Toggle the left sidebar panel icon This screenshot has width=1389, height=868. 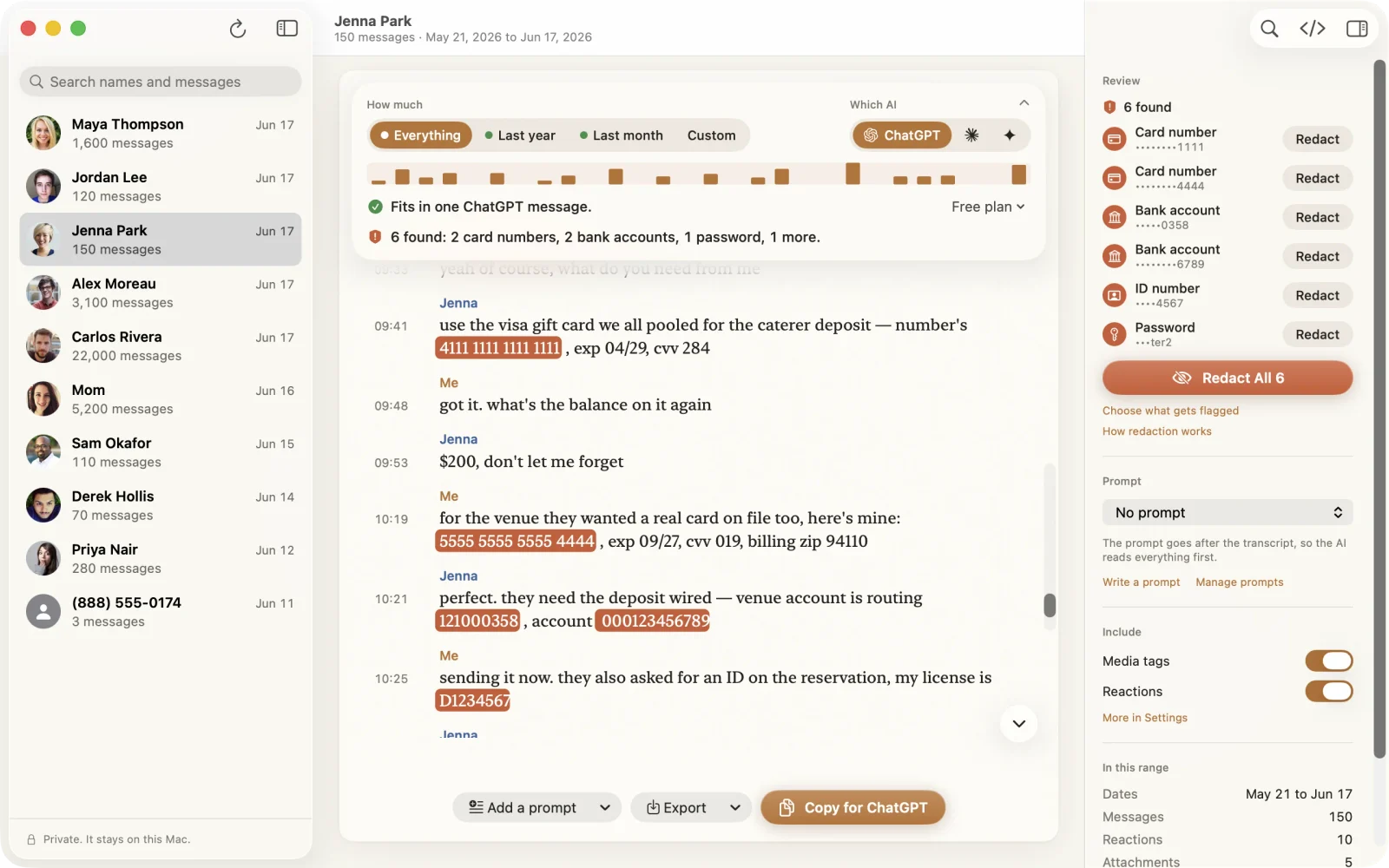coord(287,29)
